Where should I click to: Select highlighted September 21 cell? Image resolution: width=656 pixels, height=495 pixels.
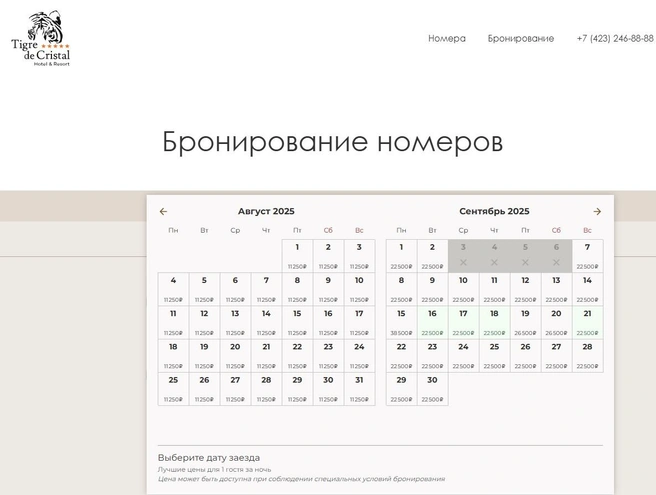(x=588, y=323)
